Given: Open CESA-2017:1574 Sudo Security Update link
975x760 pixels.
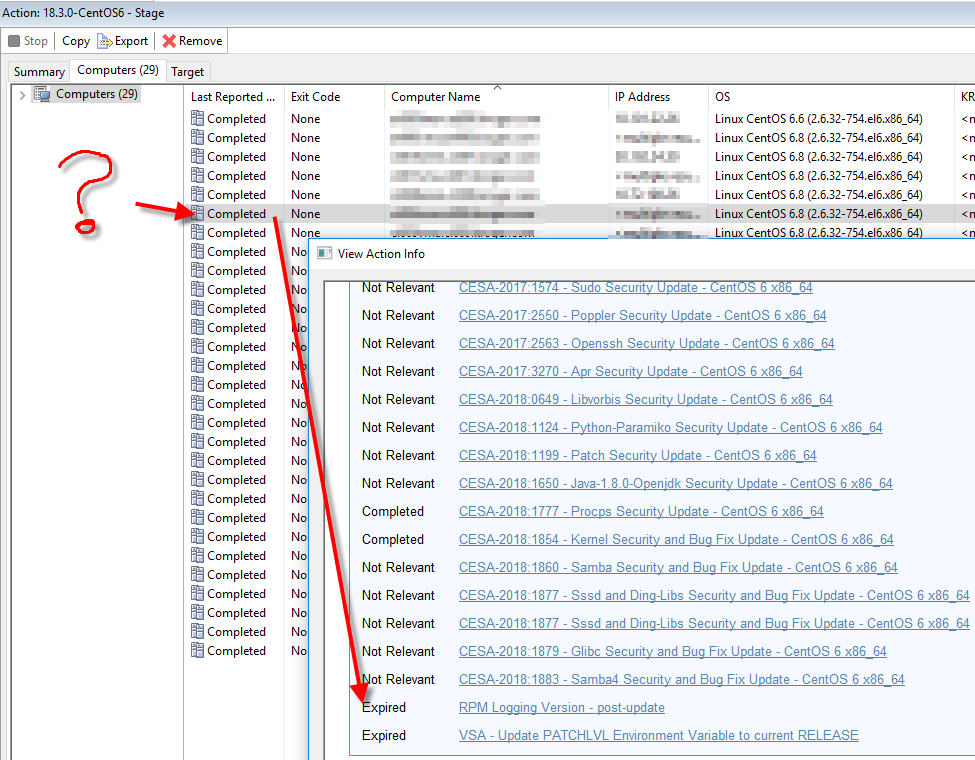Looking at the screenshot, I should click(635, 287).
